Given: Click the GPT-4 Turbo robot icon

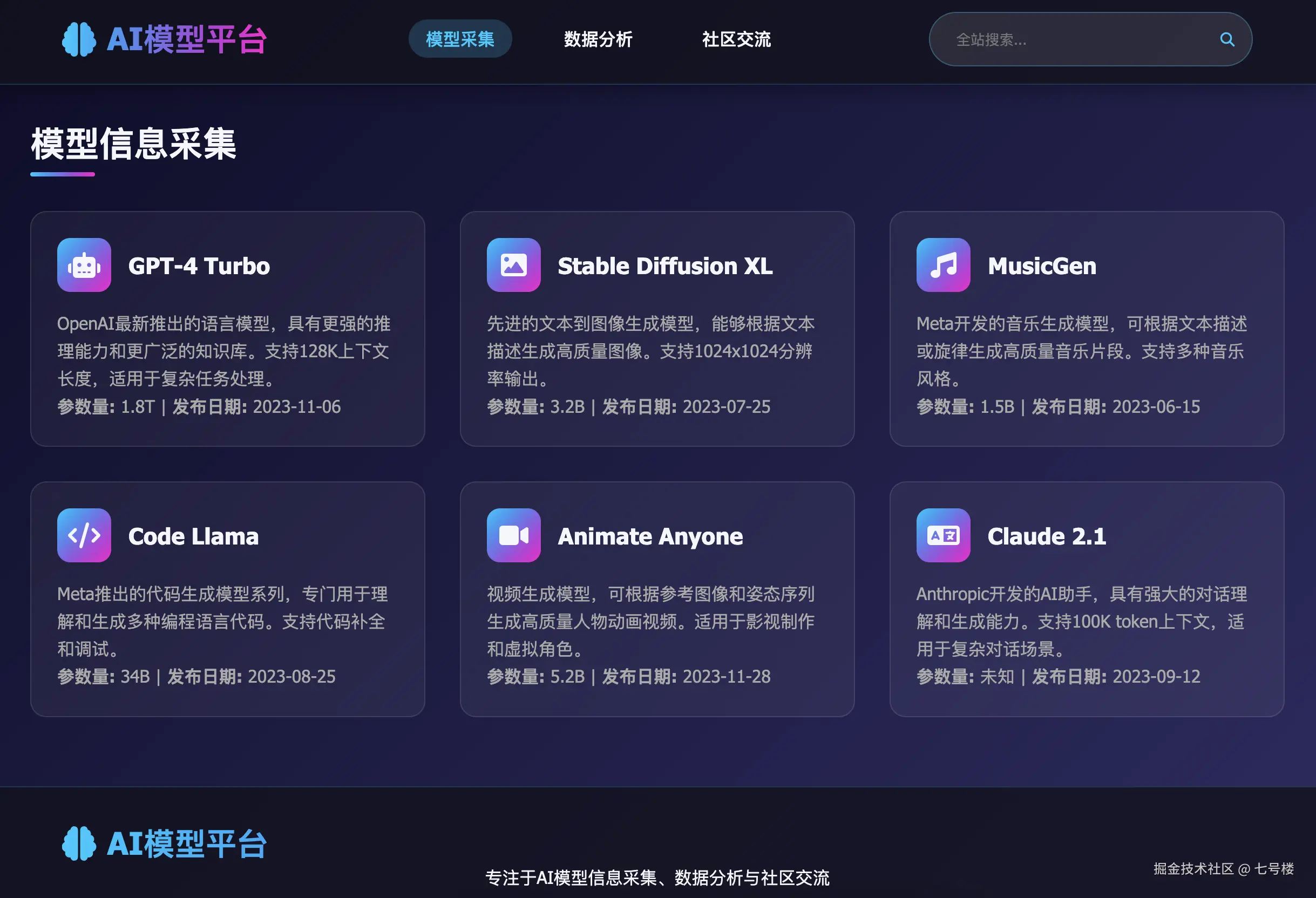Looking at the screenshot, I should click(x=84, y=265).
